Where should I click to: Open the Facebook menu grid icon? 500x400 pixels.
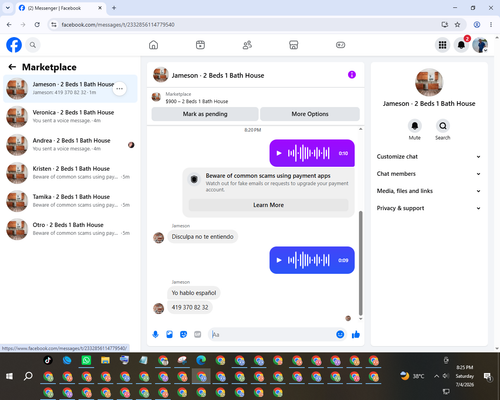[x=442, y=45]
